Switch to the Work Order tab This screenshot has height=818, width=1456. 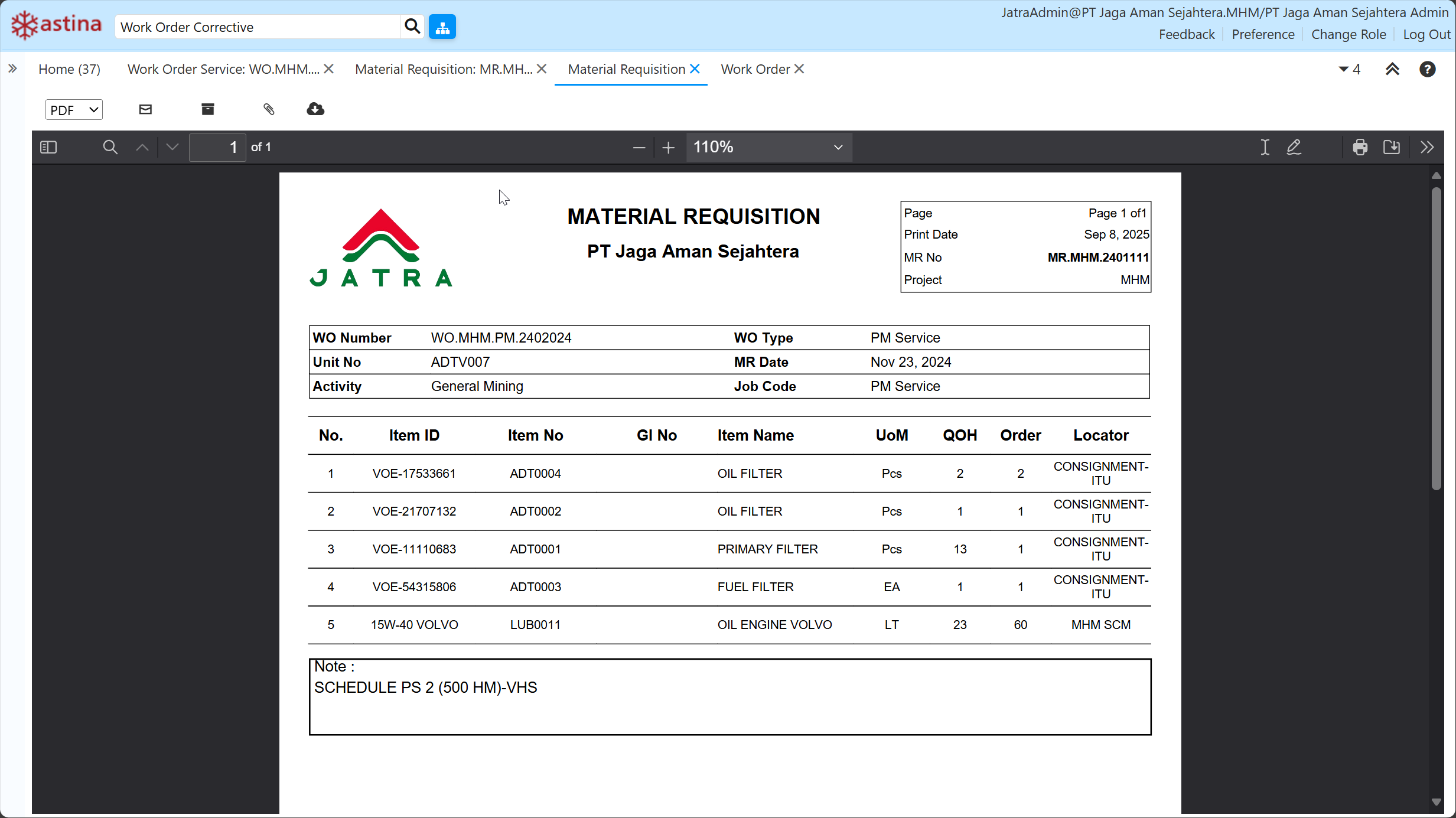click(x=755, y=69)
